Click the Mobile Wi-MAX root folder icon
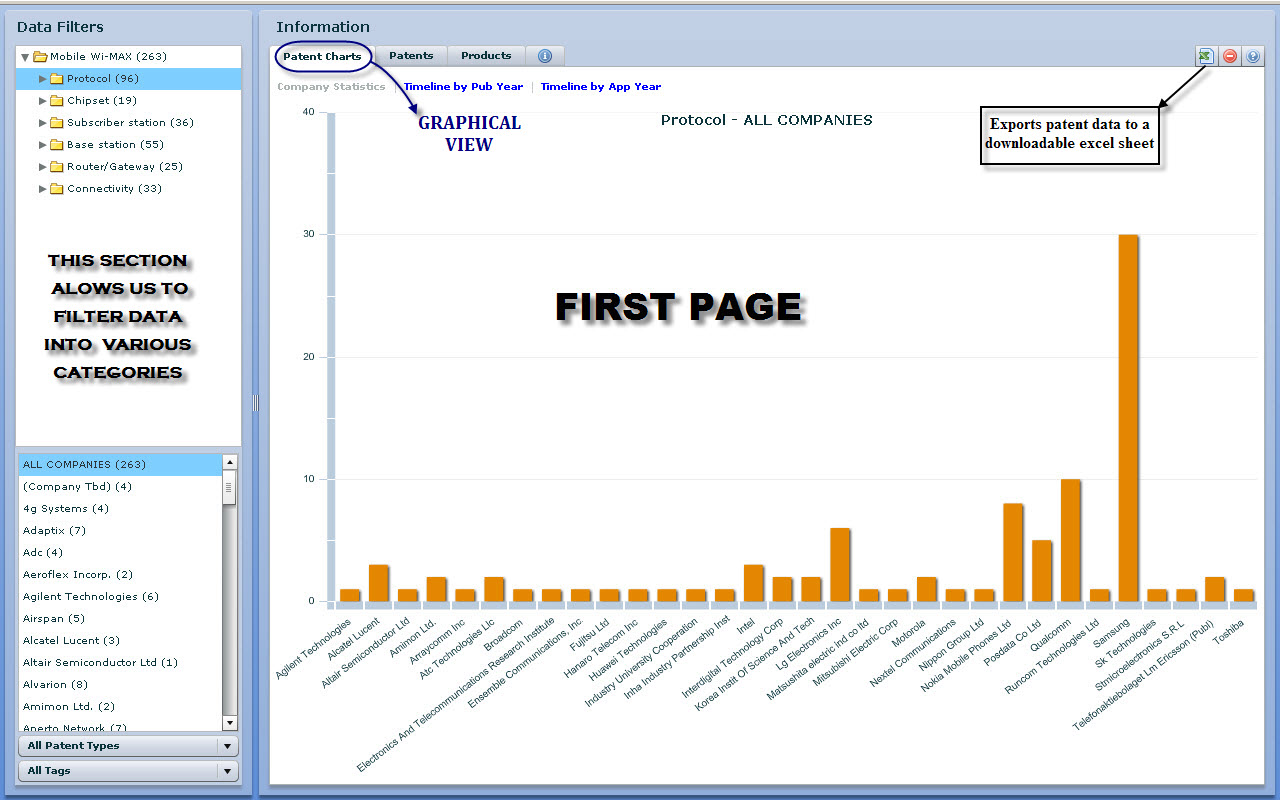 (40, 57)
